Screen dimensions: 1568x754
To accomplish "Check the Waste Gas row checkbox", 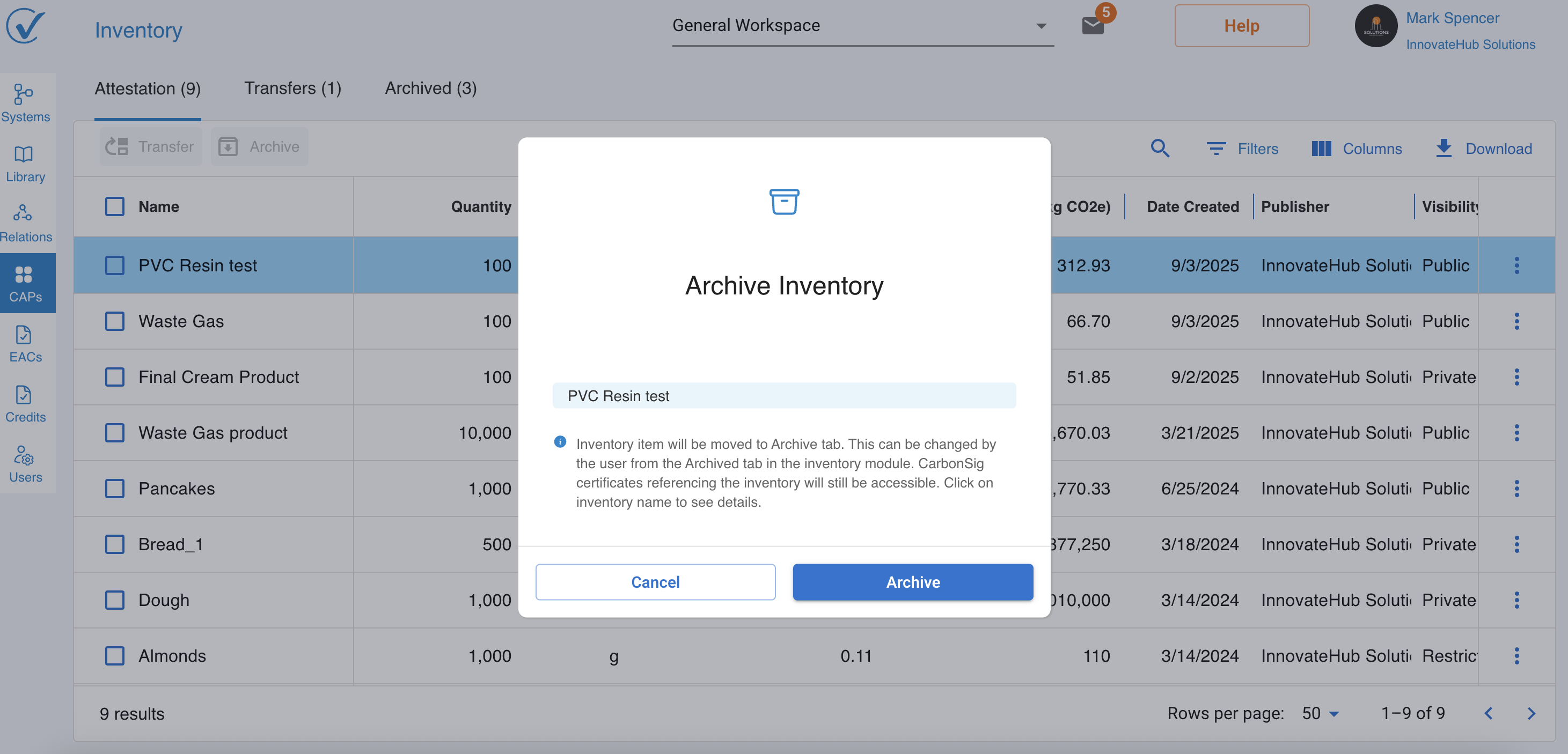I will [114, 321].
